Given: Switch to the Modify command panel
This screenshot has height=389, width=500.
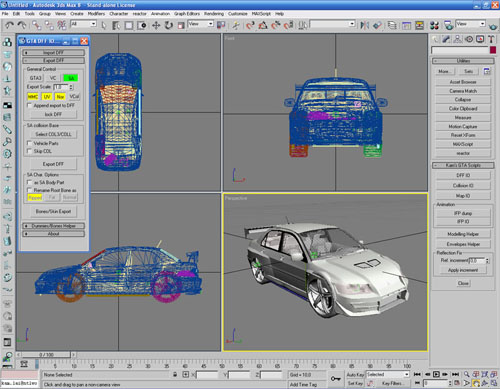Looking at the screenshot, I should (446, 39).
